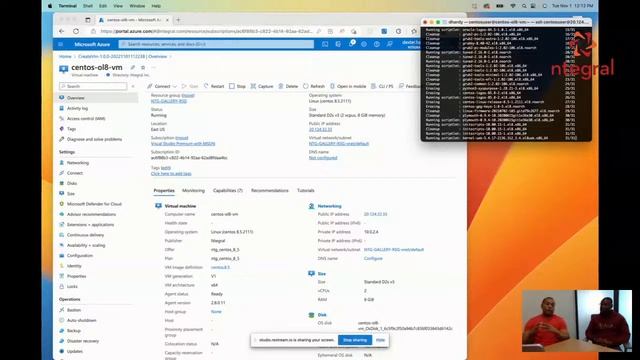640x360 pixels.
Task: Switch to the Capabilities (7) tab
Action: pyautogui.click(x=228, y=191)
